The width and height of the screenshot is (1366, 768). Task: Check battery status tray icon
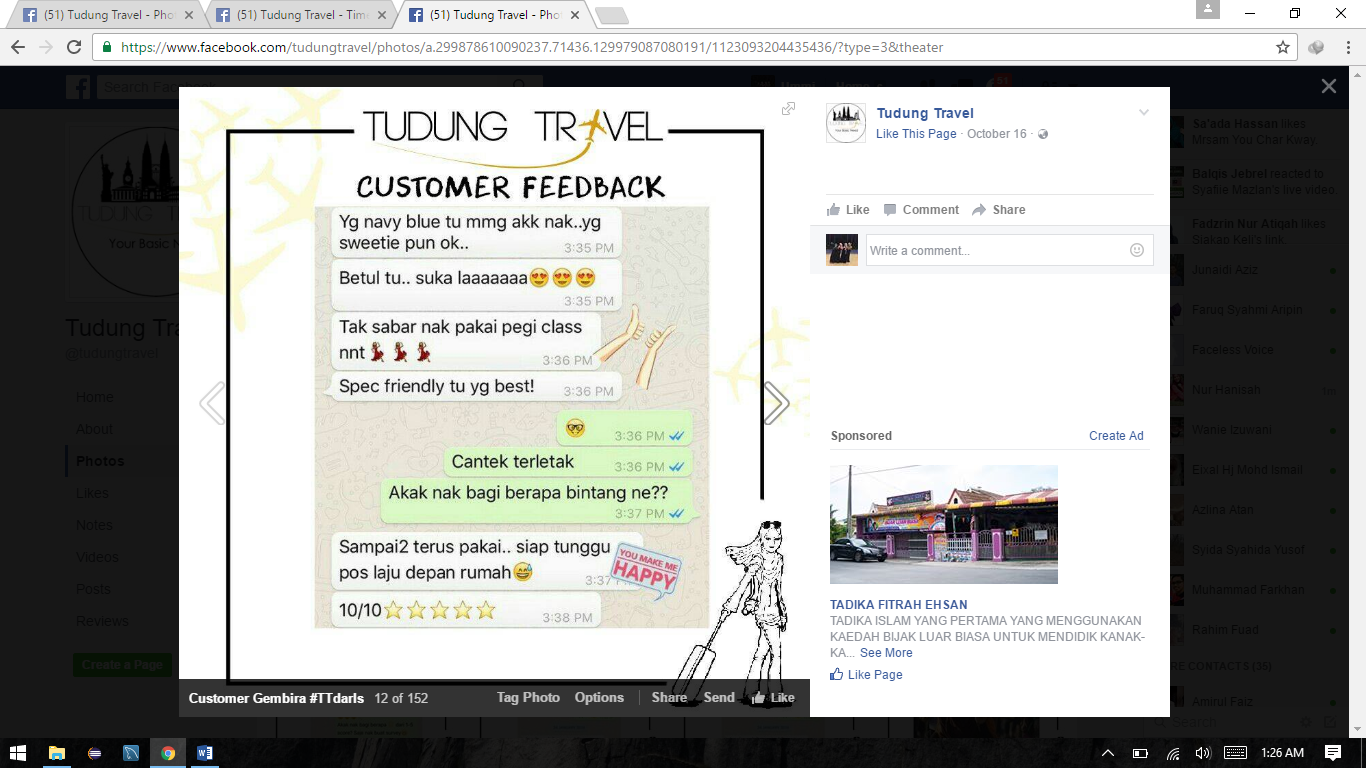pyautogui.click(x=1140, y=753)
